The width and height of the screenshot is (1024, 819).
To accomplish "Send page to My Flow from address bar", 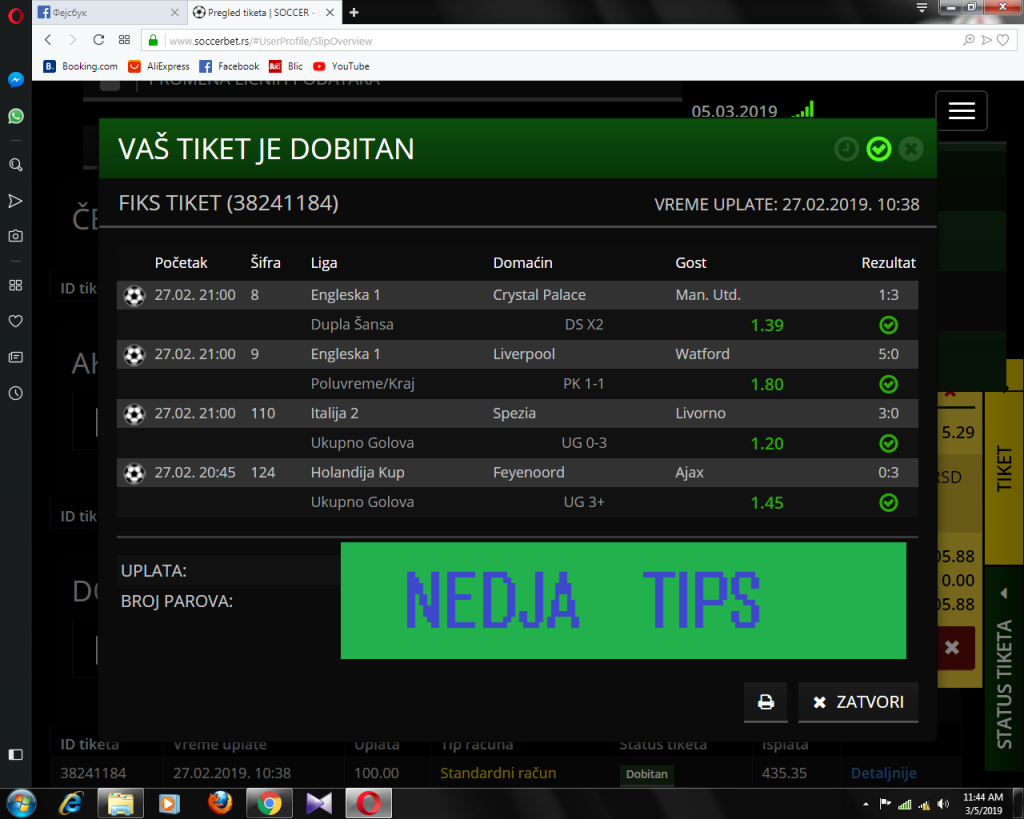I will pyautogui.click(x=986, y=40).
